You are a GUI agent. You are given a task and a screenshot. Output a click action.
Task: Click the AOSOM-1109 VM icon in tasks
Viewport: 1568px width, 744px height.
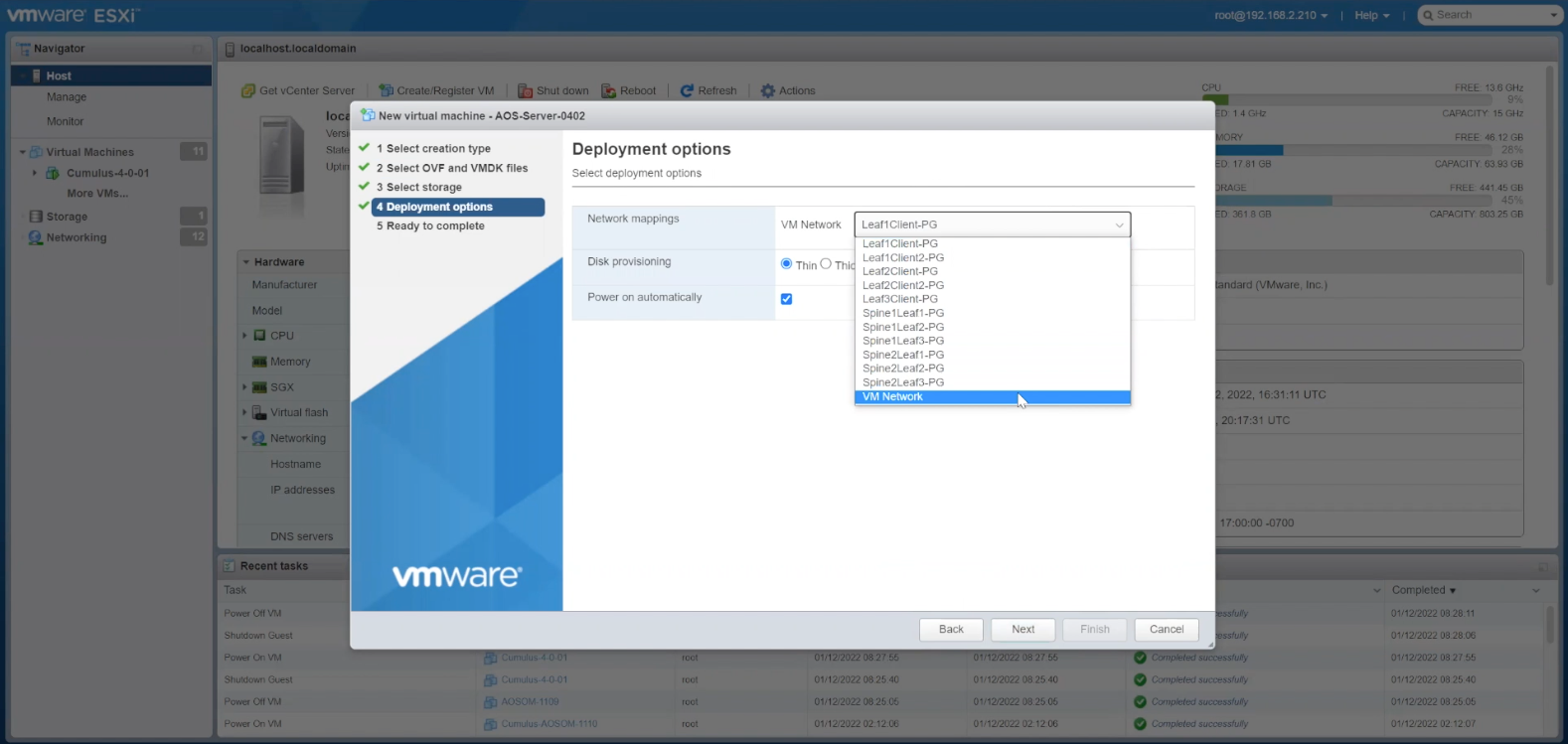(x=491, y=701)
